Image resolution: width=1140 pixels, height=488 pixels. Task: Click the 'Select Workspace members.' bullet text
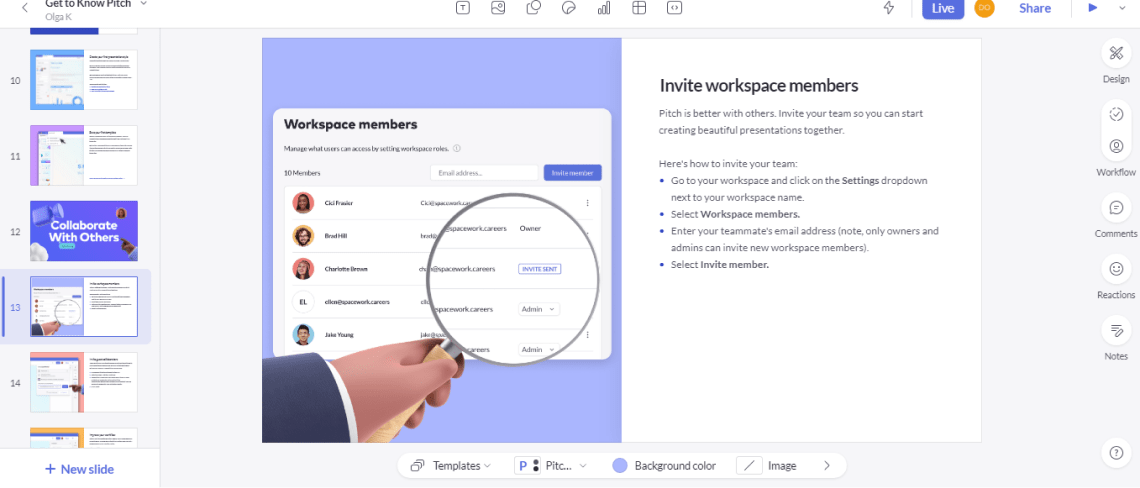click(x=735, y=214)
